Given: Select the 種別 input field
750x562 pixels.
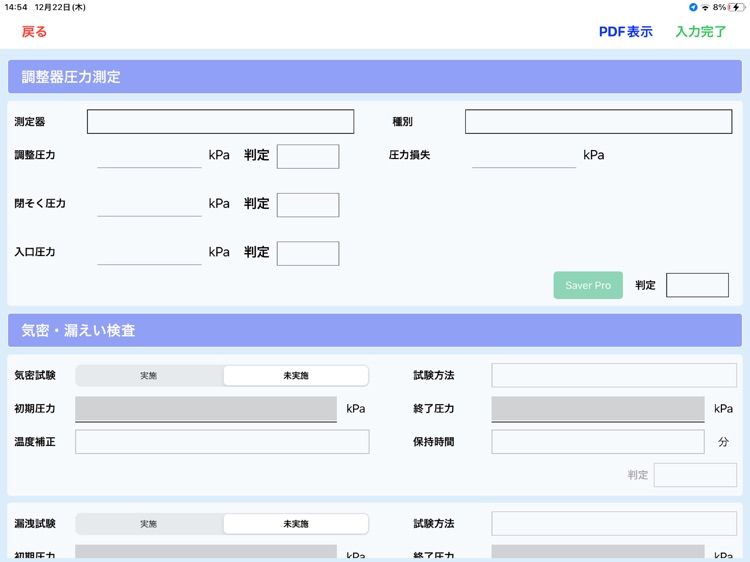Looking at the screenshot, I should click(598, 121).
